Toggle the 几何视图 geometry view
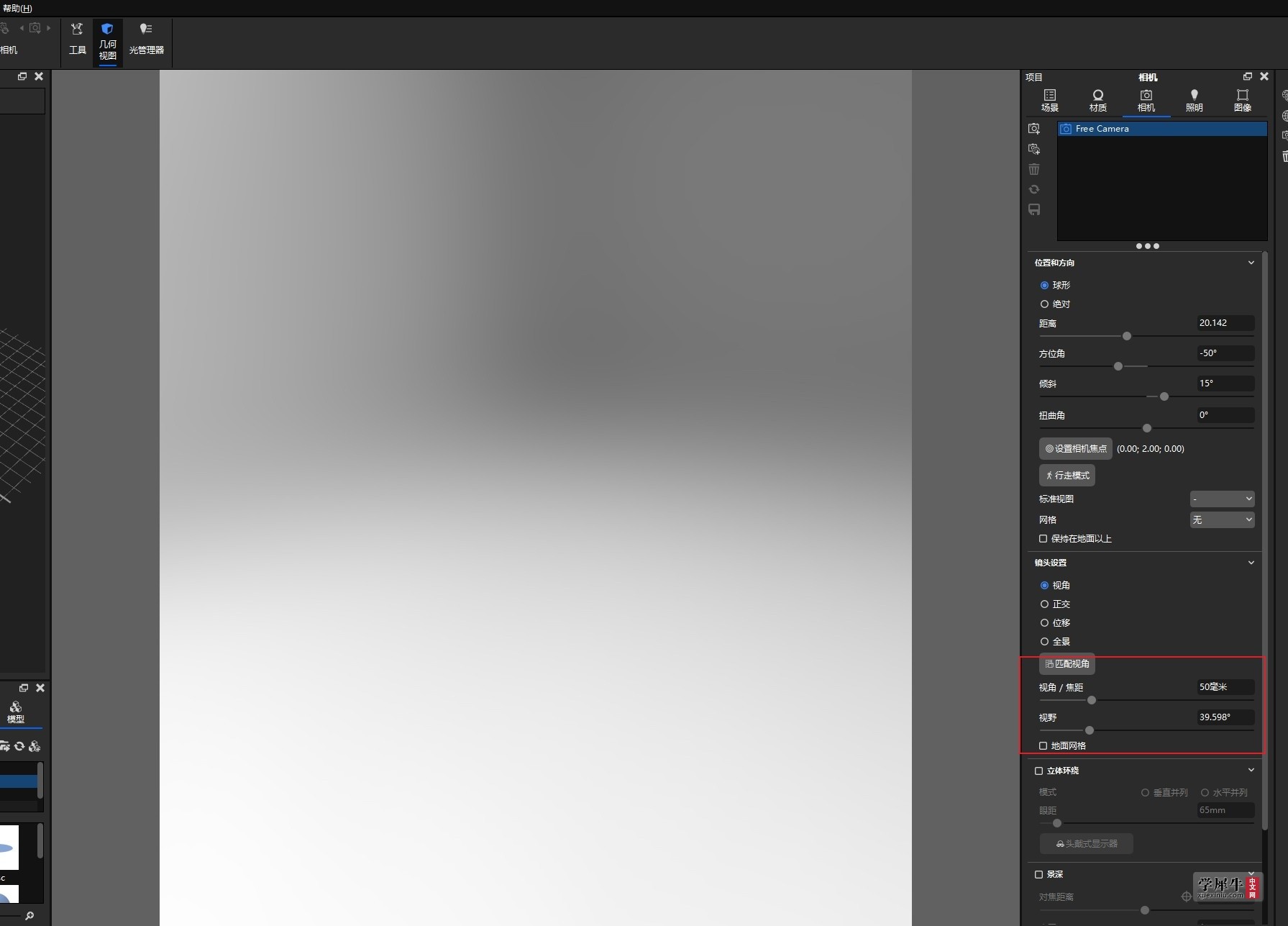Screen dimensions: 1288x926 pyautogui.click(x=107, y=42)
